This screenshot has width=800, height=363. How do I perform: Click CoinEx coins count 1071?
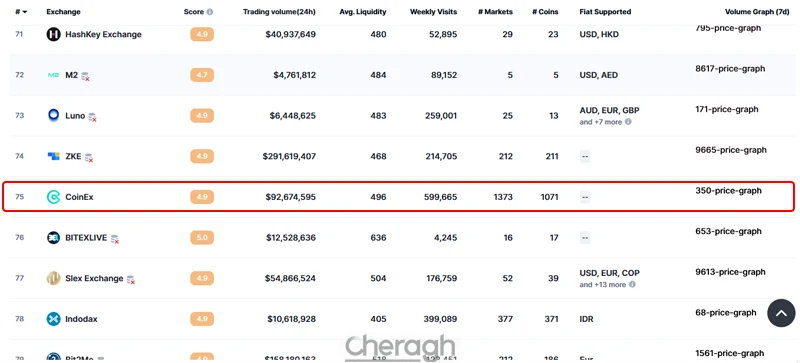coord(549,197)
